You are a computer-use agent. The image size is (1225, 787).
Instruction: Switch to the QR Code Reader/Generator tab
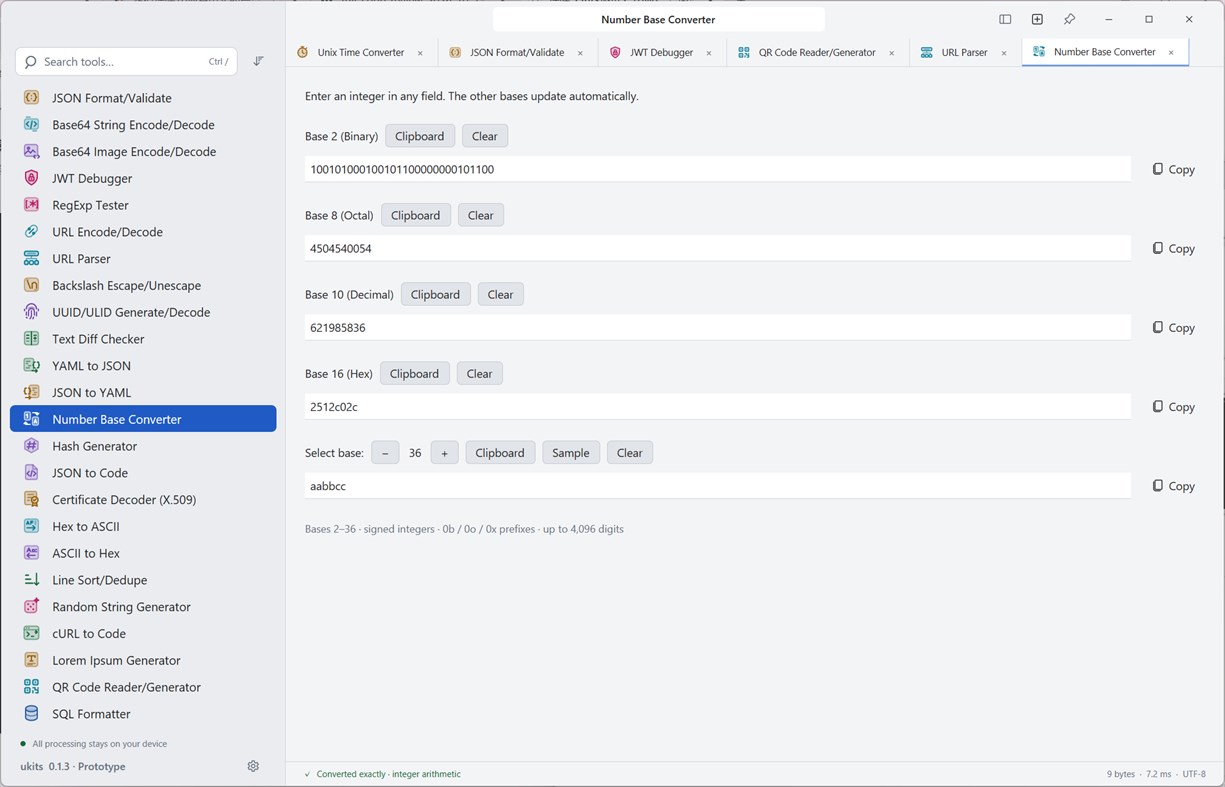(x=816, y=52)
